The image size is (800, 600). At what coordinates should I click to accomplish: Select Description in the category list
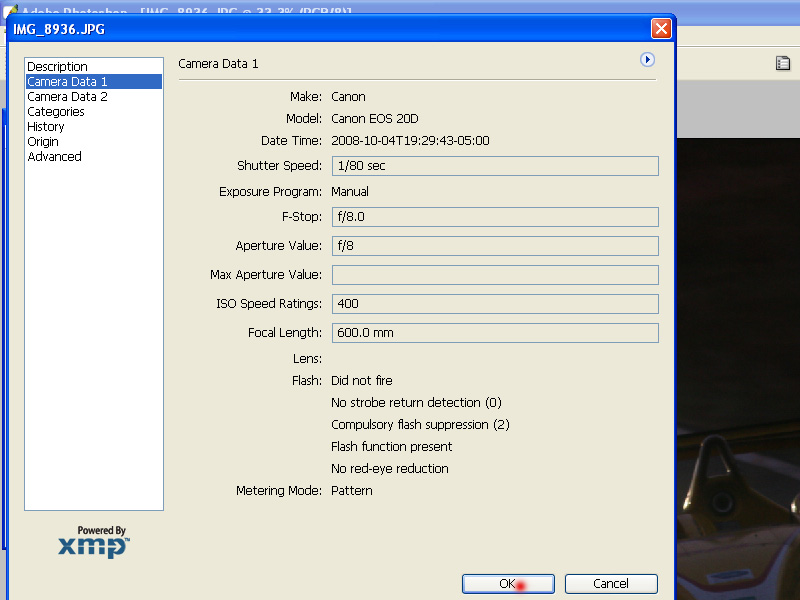point(94,67)
